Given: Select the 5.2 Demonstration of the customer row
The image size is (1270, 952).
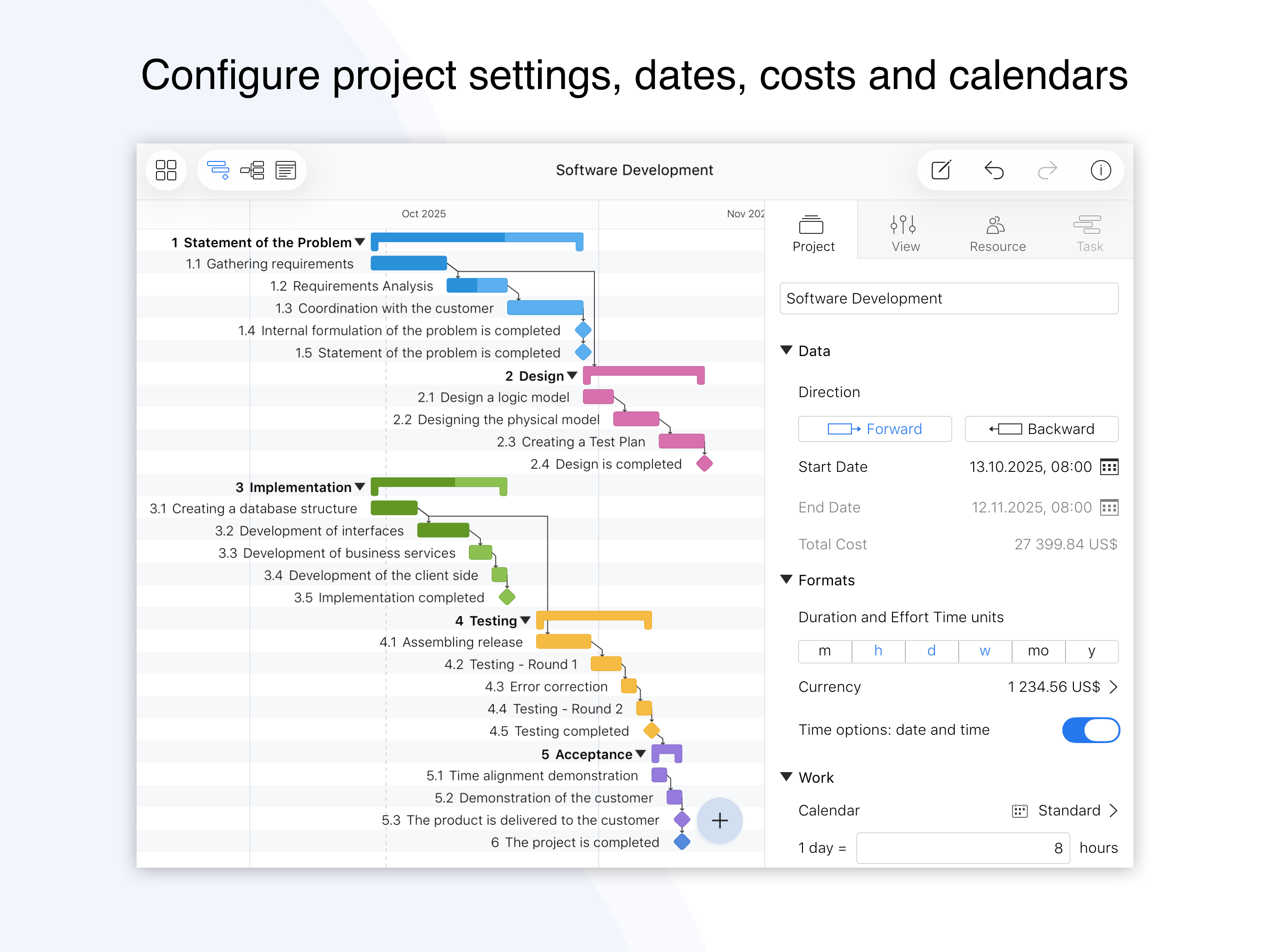Looking at the screenshot, I should tap(451, 797).
